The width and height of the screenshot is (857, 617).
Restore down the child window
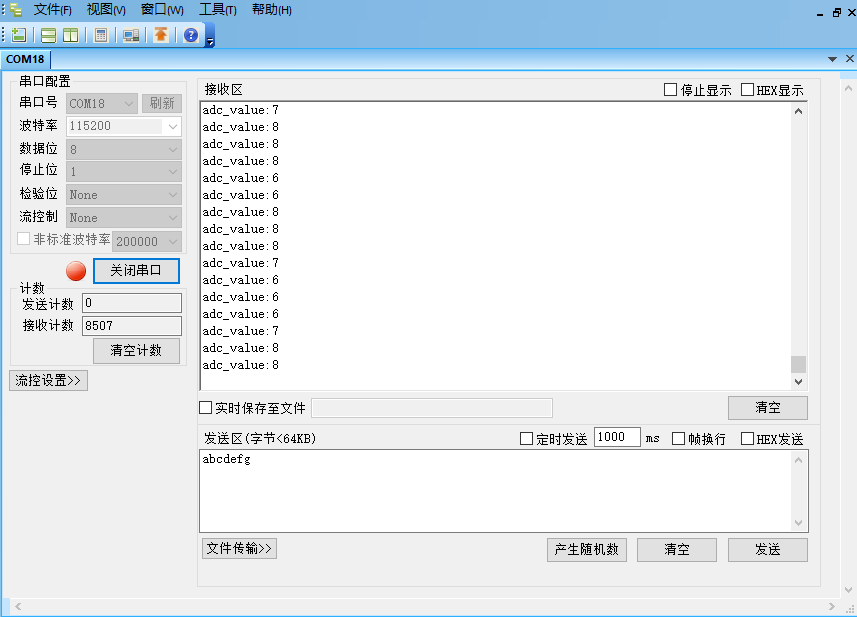tap(836, 13)
